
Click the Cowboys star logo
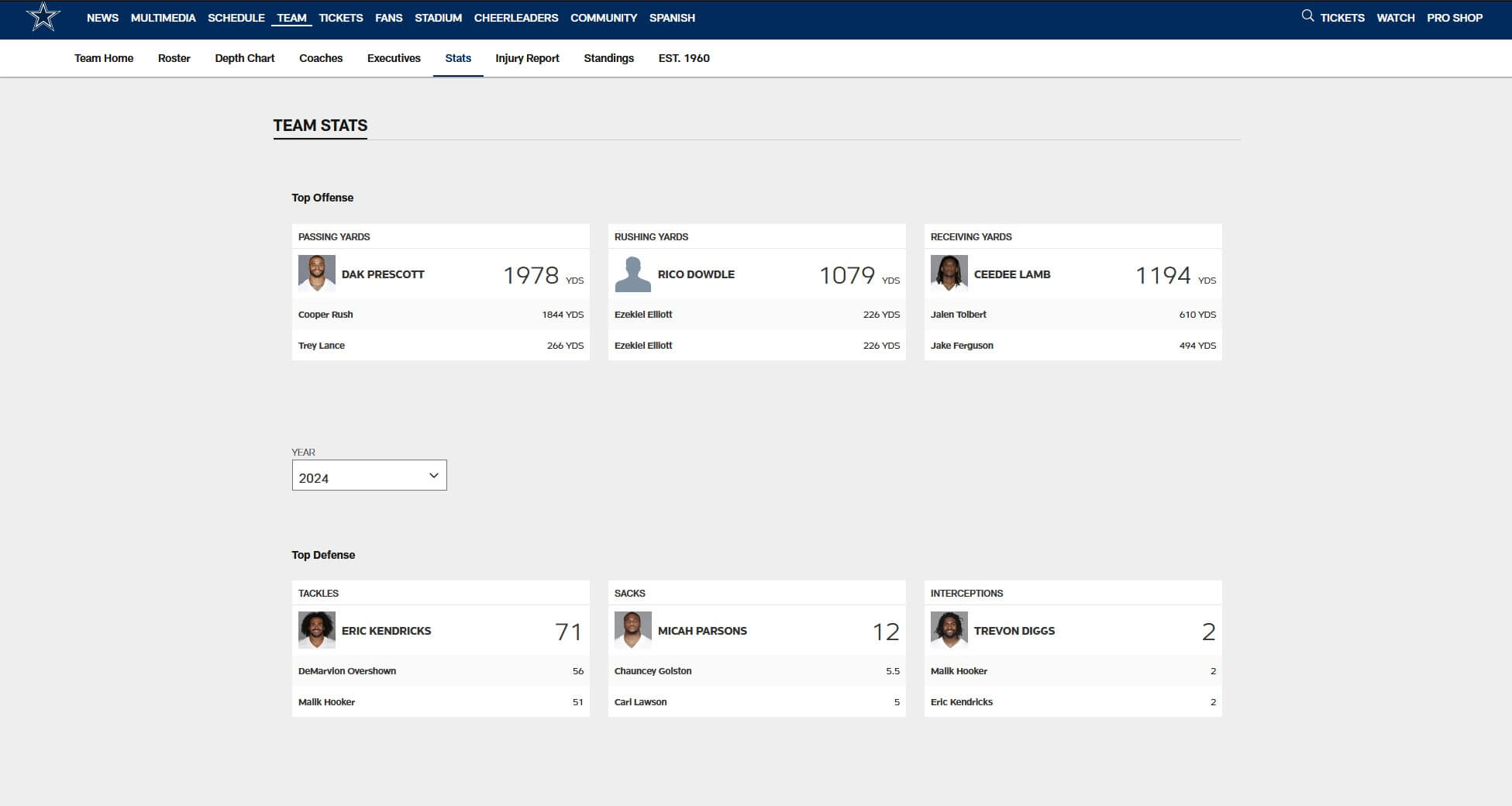(x=43, y=17)
